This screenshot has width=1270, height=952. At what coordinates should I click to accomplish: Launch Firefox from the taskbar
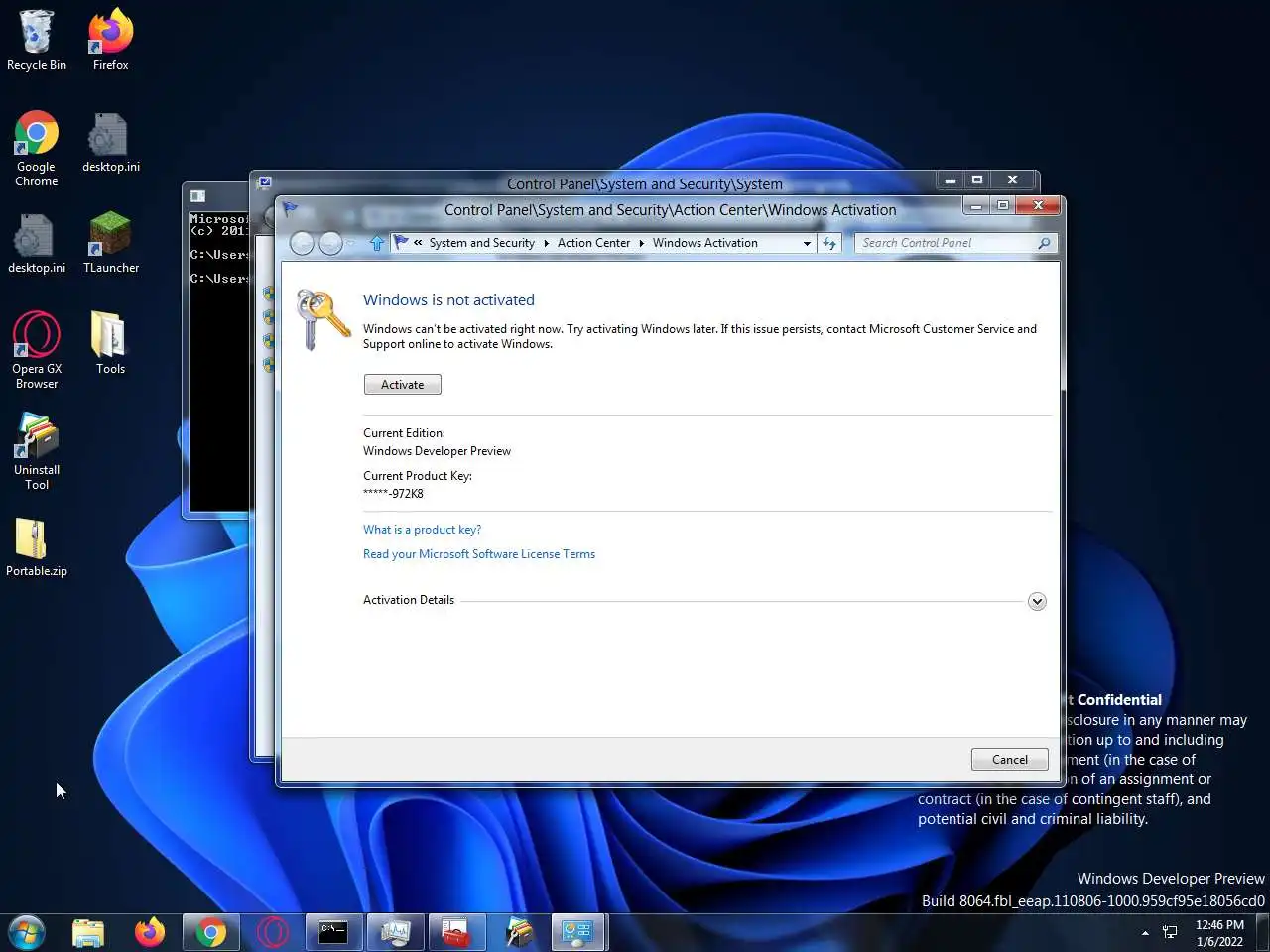(150, 932)
